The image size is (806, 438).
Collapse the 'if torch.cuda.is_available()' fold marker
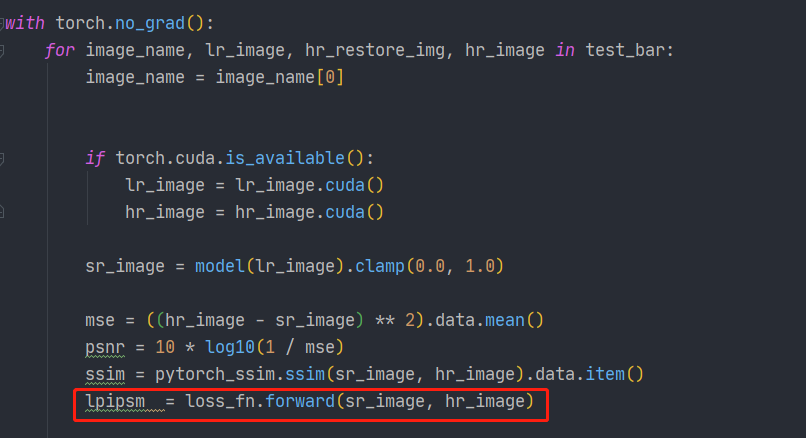[x=2, y=158]
